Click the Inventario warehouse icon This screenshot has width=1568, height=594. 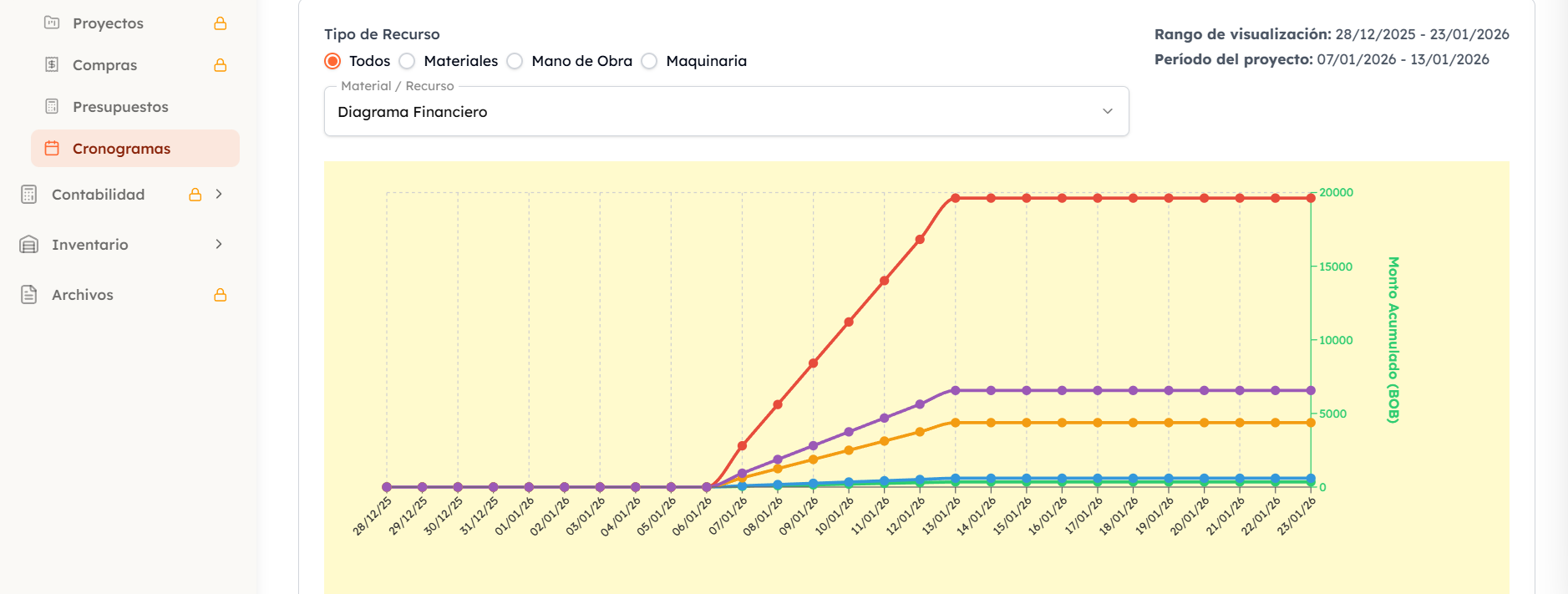pos(29,245)
